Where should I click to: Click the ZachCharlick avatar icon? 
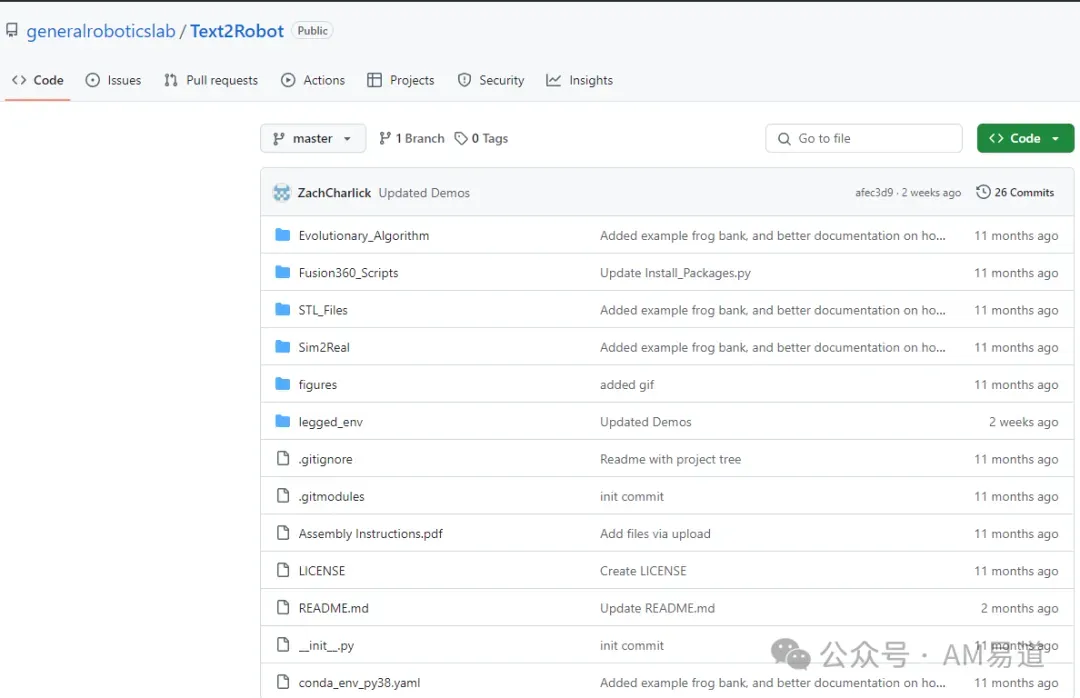282,193
